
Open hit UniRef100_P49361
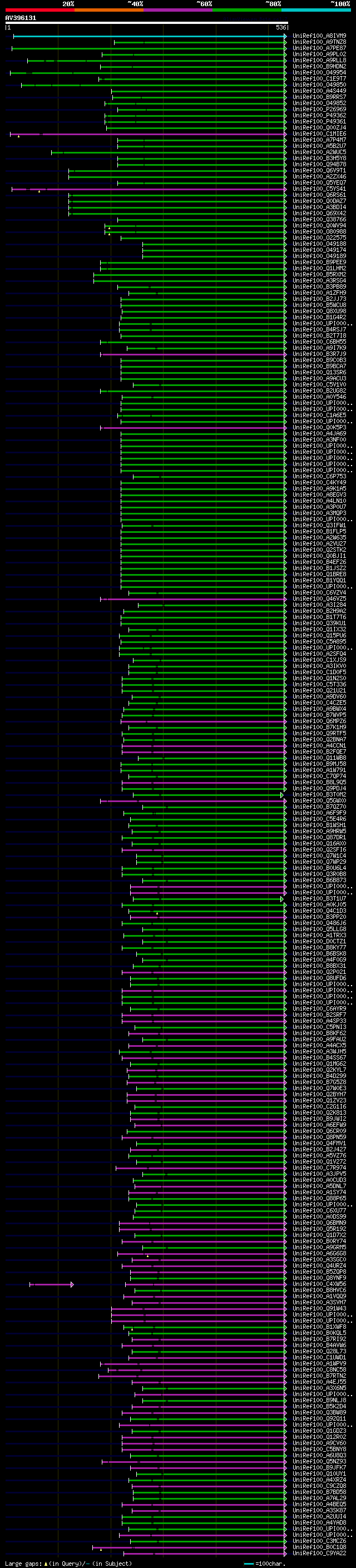pyautogui.click(x=319, y=122)
